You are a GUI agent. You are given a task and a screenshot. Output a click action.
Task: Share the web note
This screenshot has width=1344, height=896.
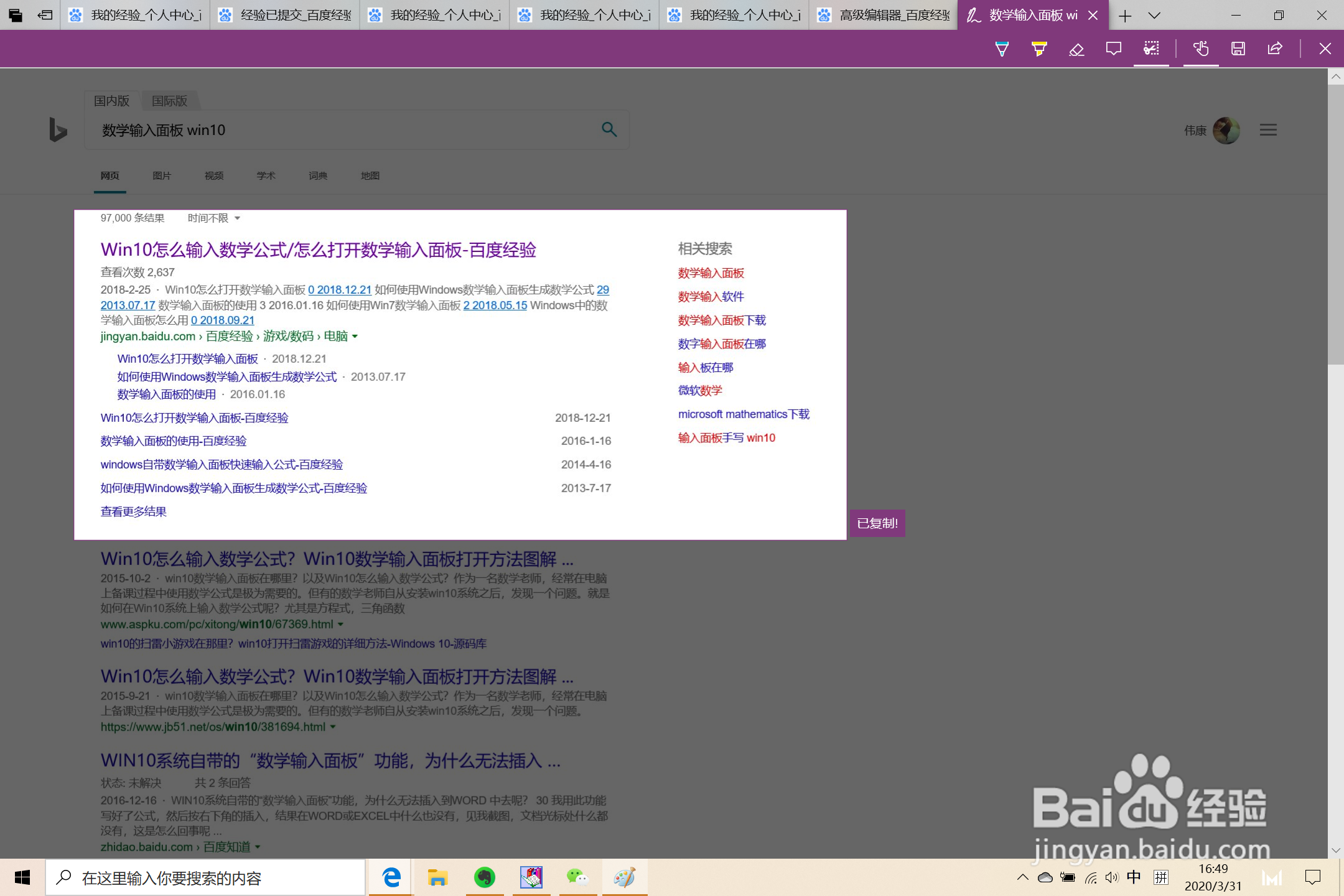pos(1275,49)
